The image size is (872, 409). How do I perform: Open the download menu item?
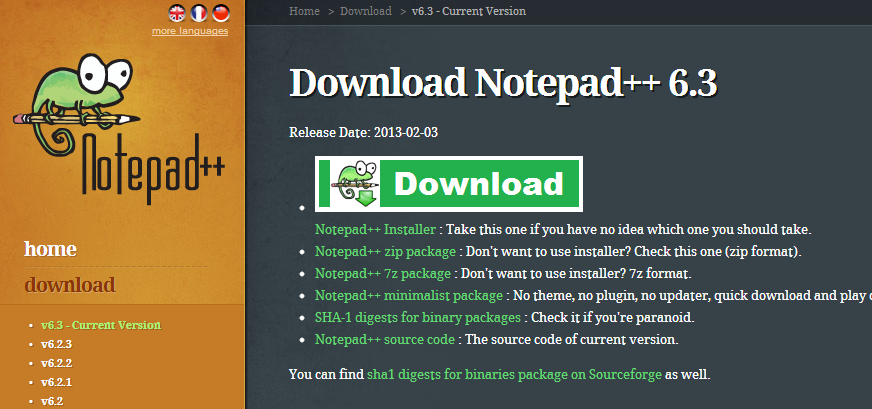(x=70, y=285)
